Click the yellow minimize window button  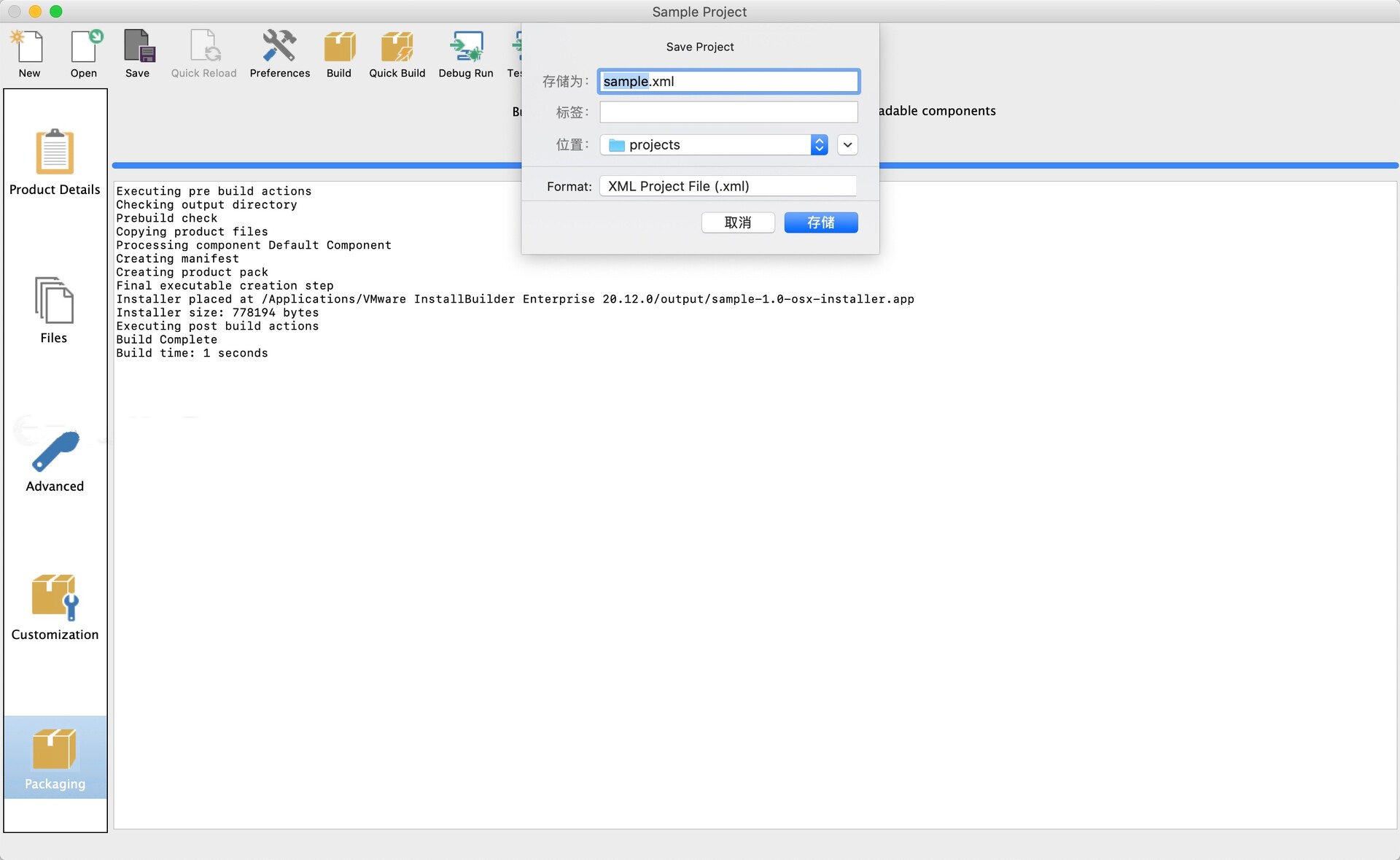point(35,12)
